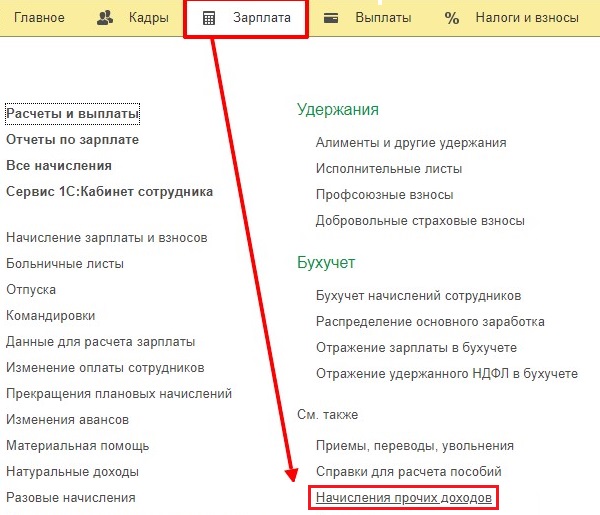Open Изменение оплаты сотрудников
Viewport: 600px width, 515px height.
point(105,368)
